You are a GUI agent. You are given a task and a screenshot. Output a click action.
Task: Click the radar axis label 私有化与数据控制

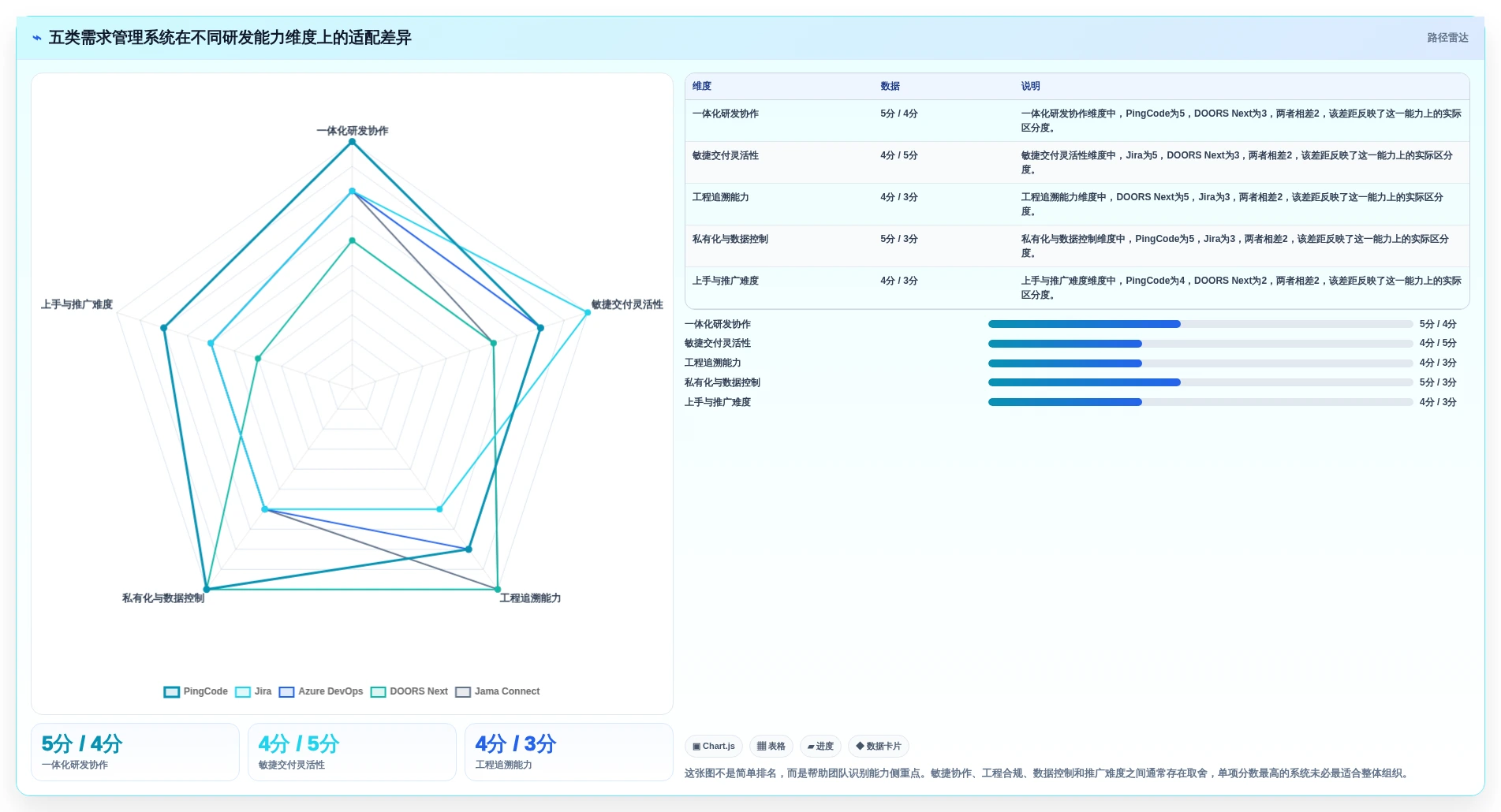[163, 598]
